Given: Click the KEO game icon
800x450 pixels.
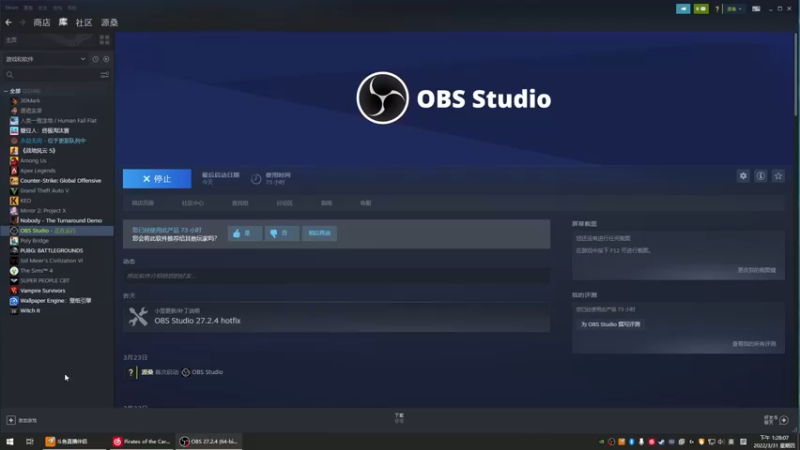Looking at the screenshot, I should 14,201.
